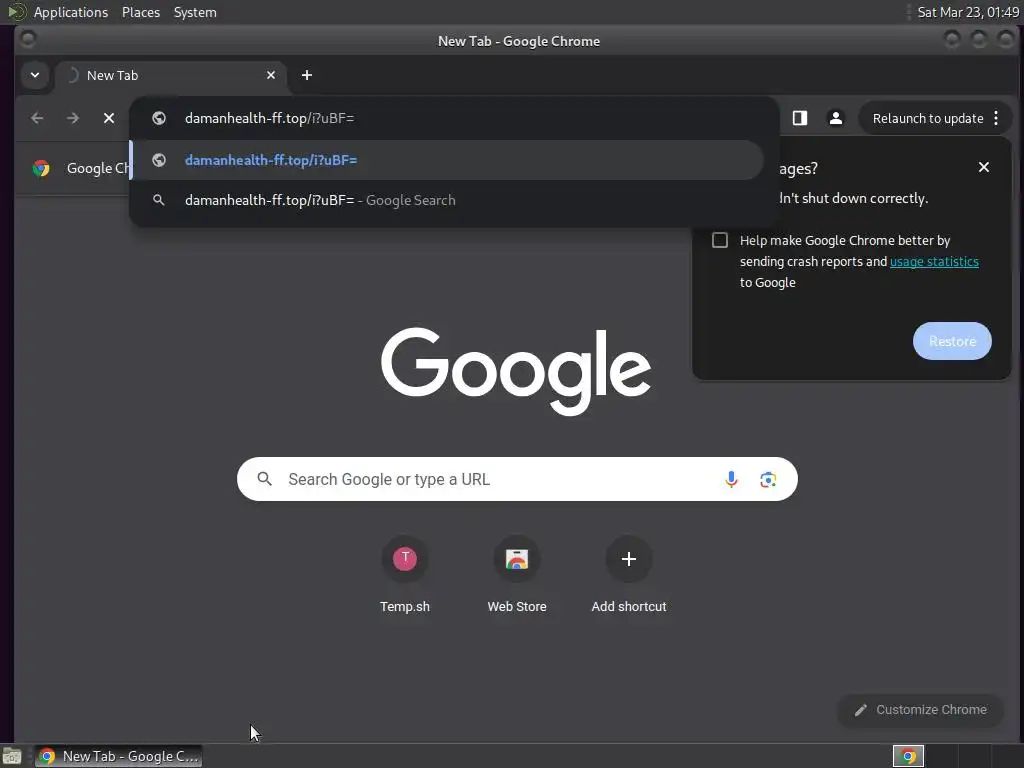Click Customize Chrome button
This screenshot has width=1024, height=768.
pos(920,710)
